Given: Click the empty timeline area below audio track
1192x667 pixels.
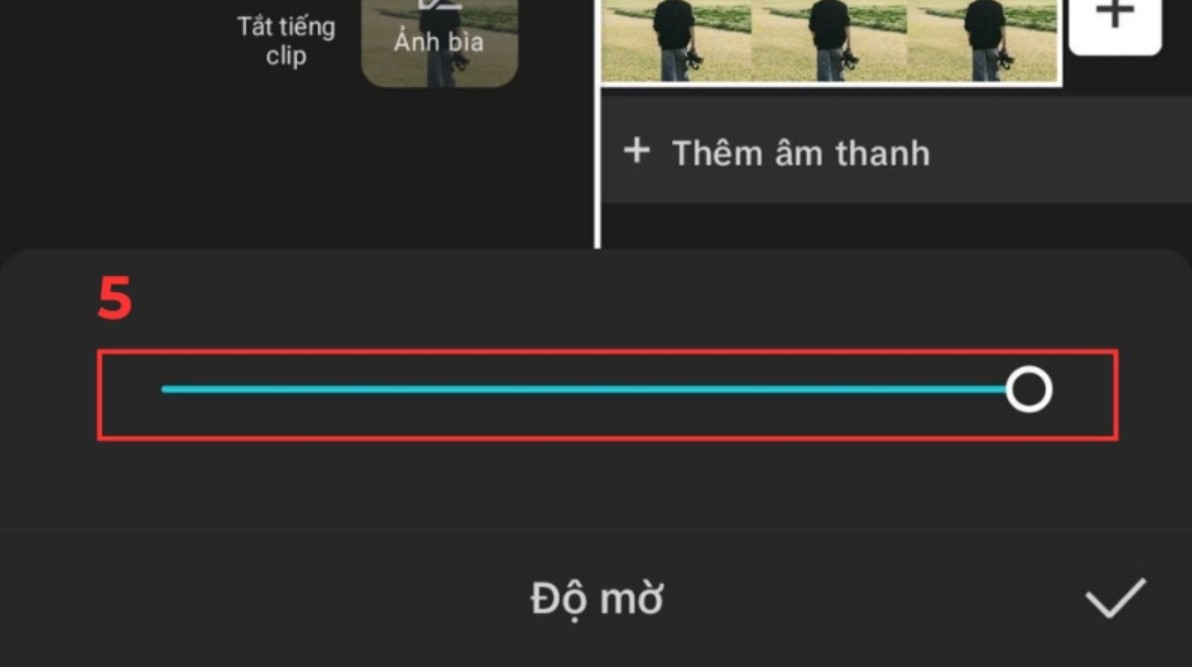Looking at the screenshot, I should (896, 225).
